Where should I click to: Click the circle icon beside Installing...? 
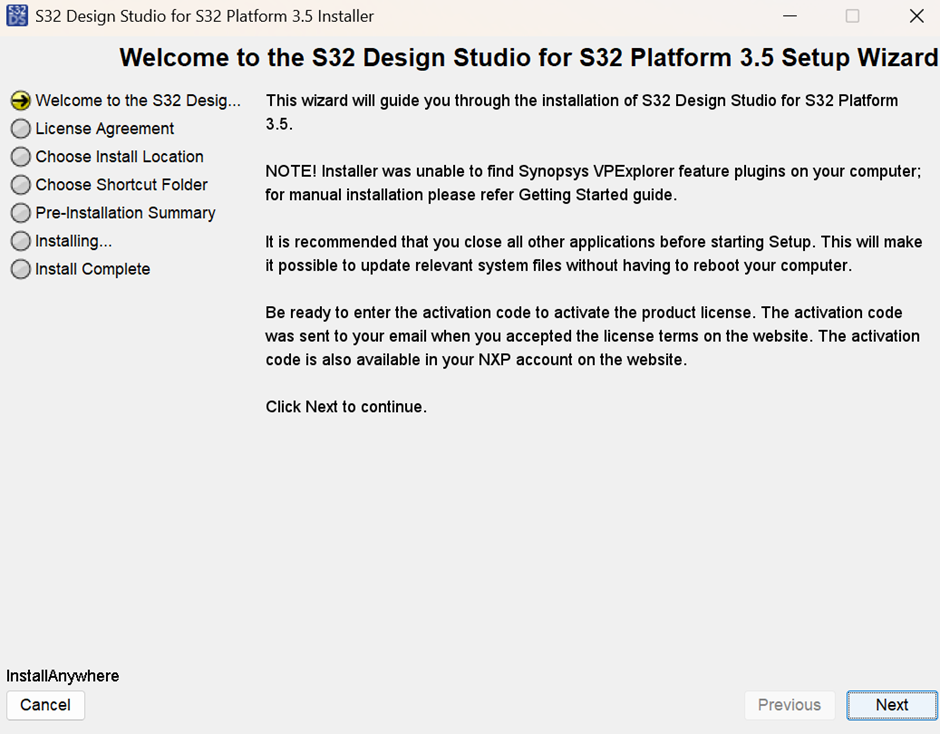[20, 241]
